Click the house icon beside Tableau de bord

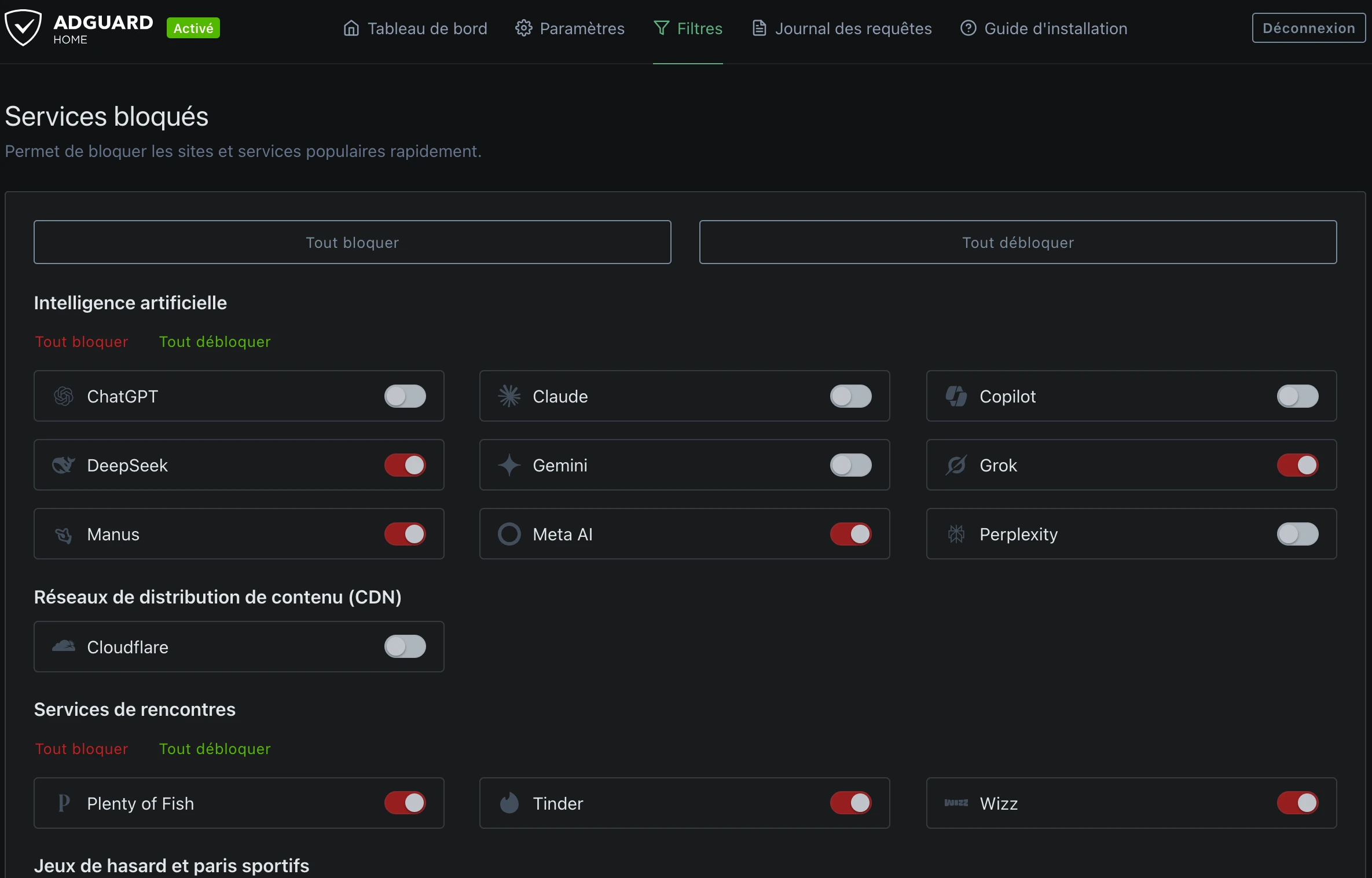pyautogui.click(x=351, y=28)
